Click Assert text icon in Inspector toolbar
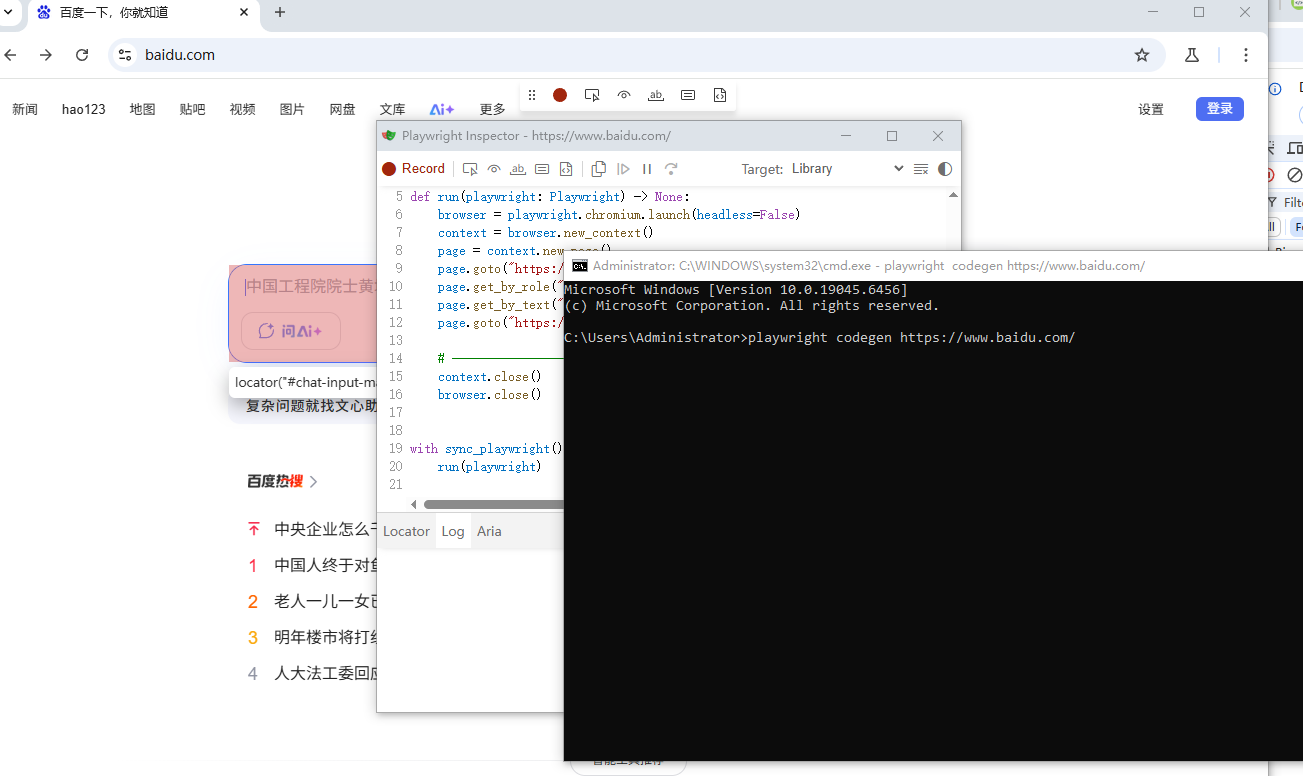Screen dimensions: 1303x776 (x=518, y=169)
